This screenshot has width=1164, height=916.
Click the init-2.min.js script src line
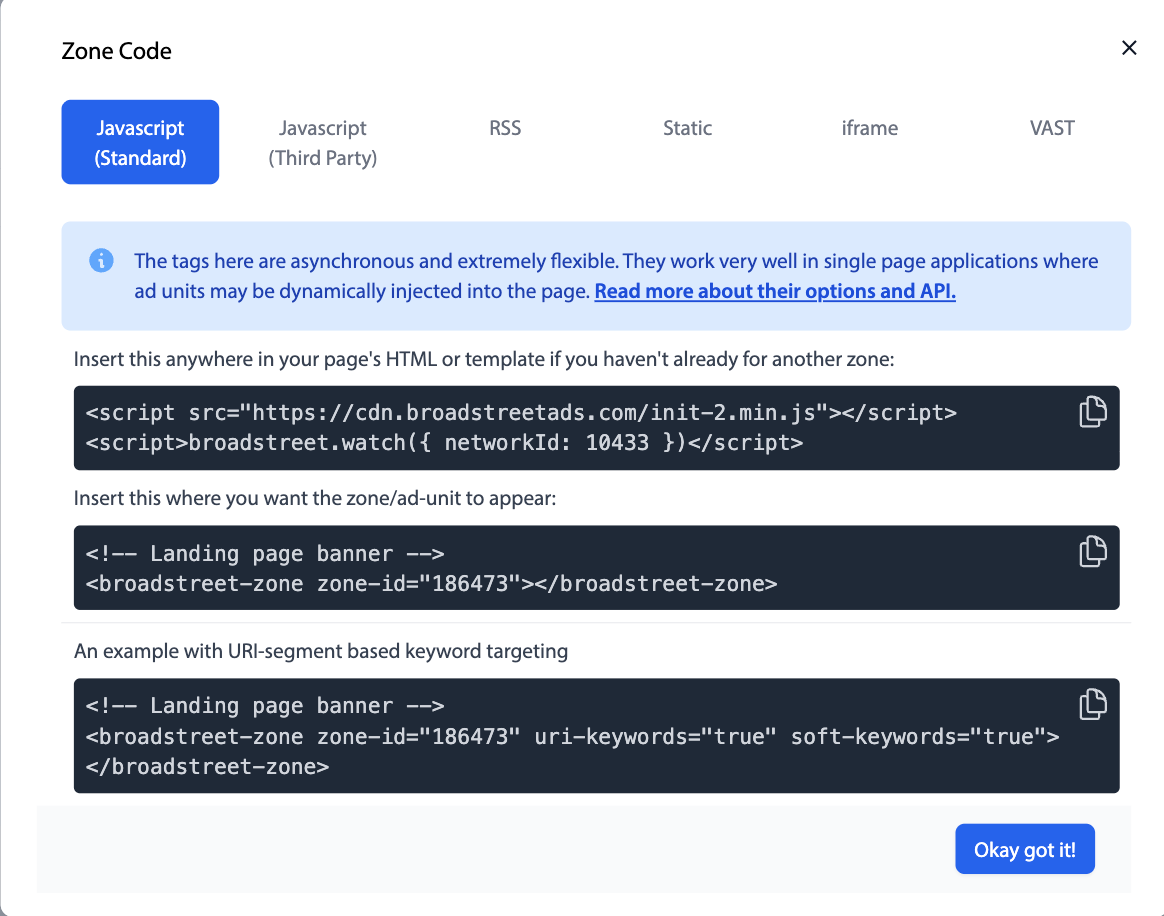(x=521, y=413)
